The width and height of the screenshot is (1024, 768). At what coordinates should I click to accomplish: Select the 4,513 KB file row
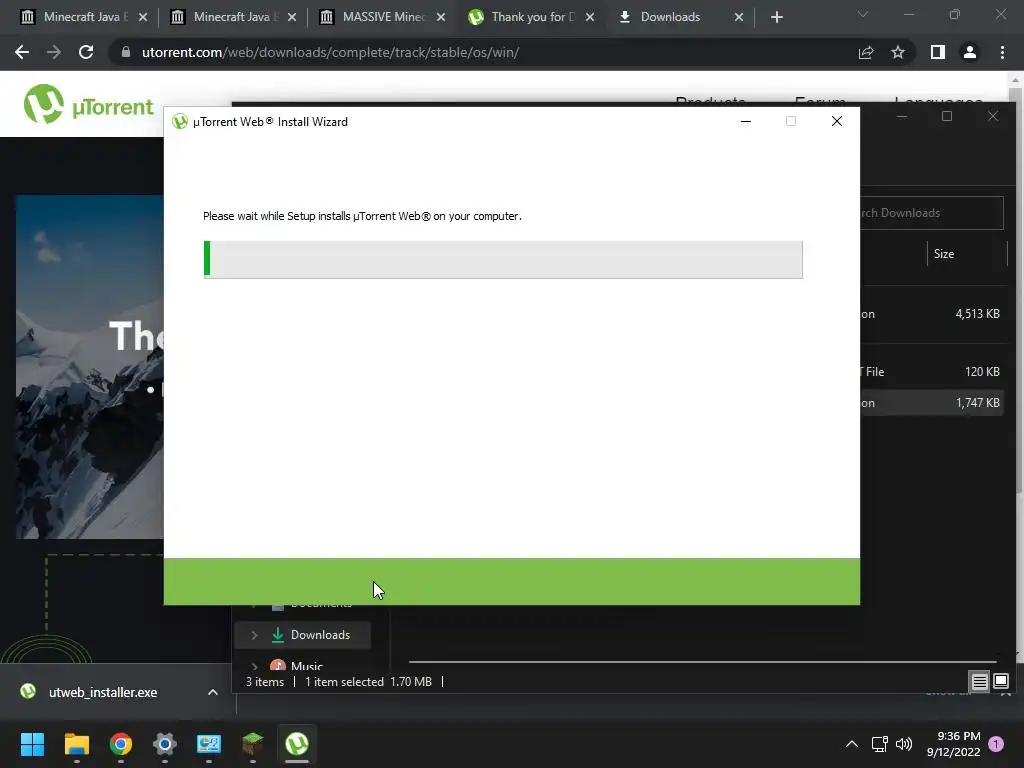click(x=931, y=314)
